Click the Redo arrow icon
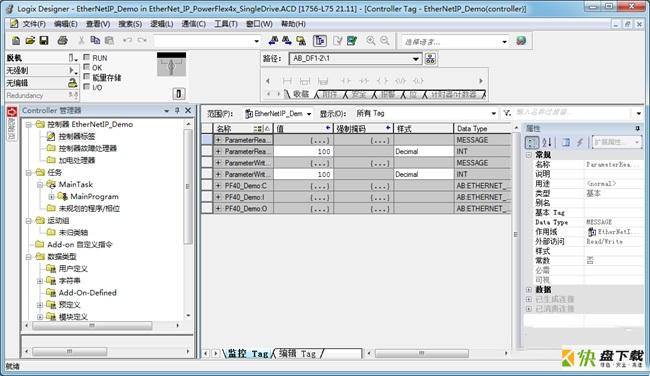 142,41
